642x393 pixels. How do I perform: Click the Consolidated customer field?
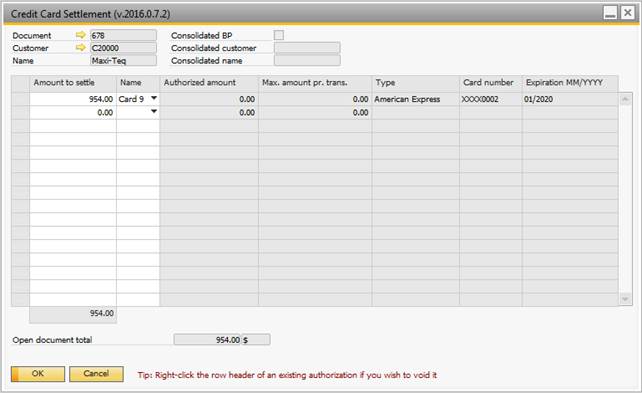coord(307,48)
